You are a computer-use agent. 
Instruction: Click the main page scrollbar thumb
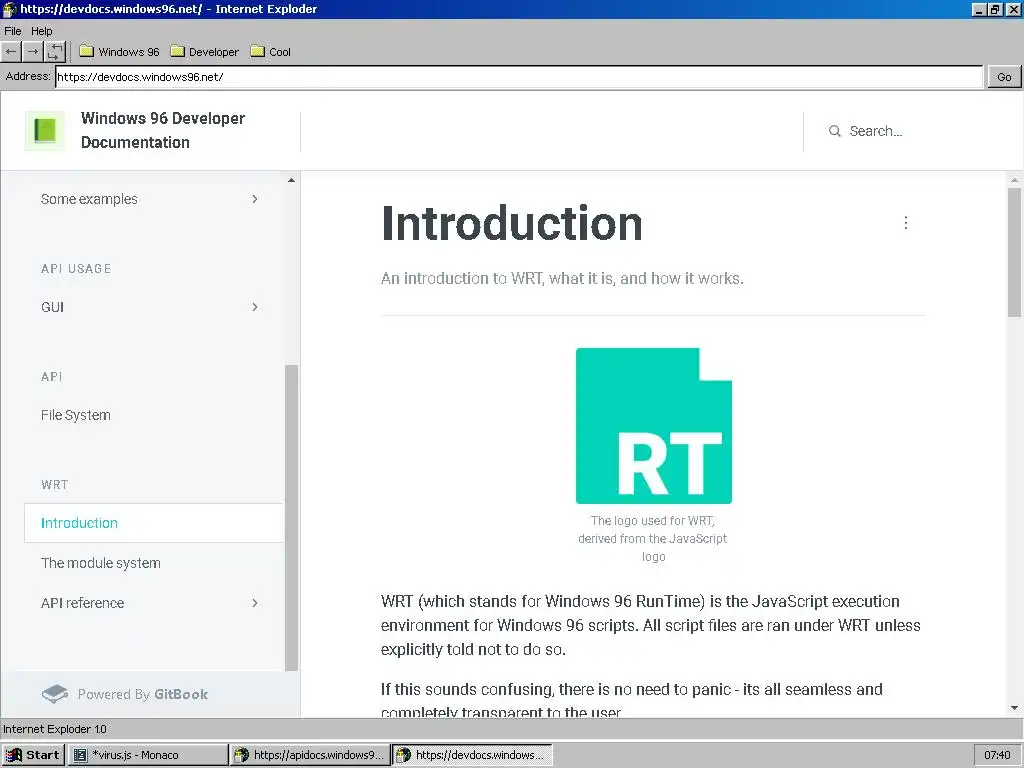pos(1014,252)
